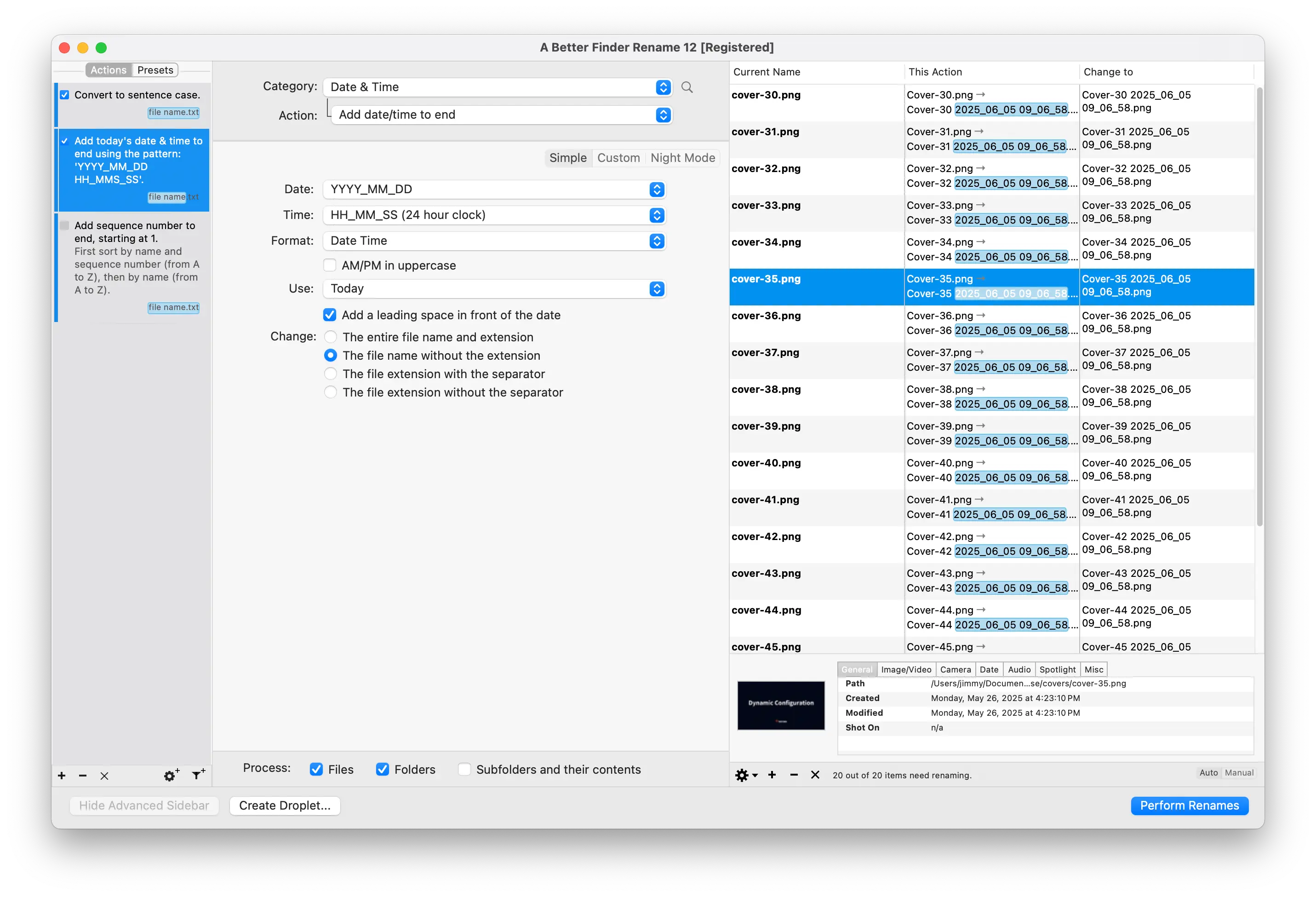
Task: Toggle the Add today's date action checkbox
Action: coord(64,141)
